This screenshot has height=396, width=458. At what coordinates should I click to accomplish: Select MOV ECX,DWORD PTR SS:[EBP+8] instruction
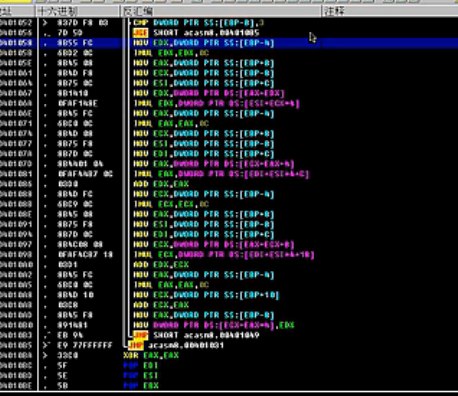pyautogui.click(x=204, y=134)
